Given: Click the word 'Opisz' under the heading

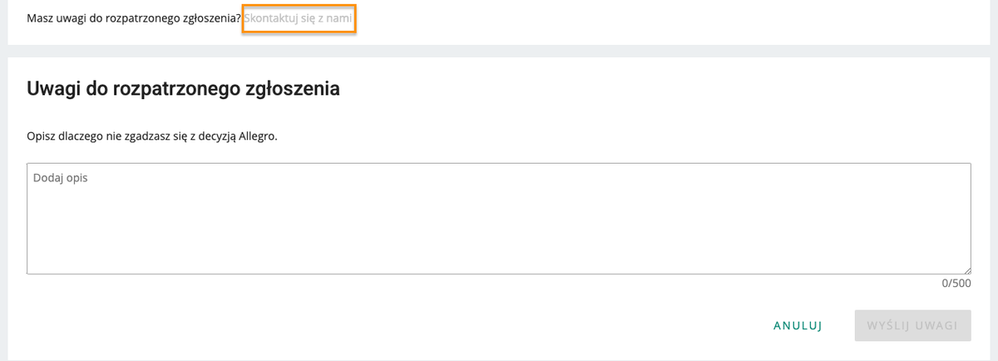Looking at the screenshot, I should (40, 137).
